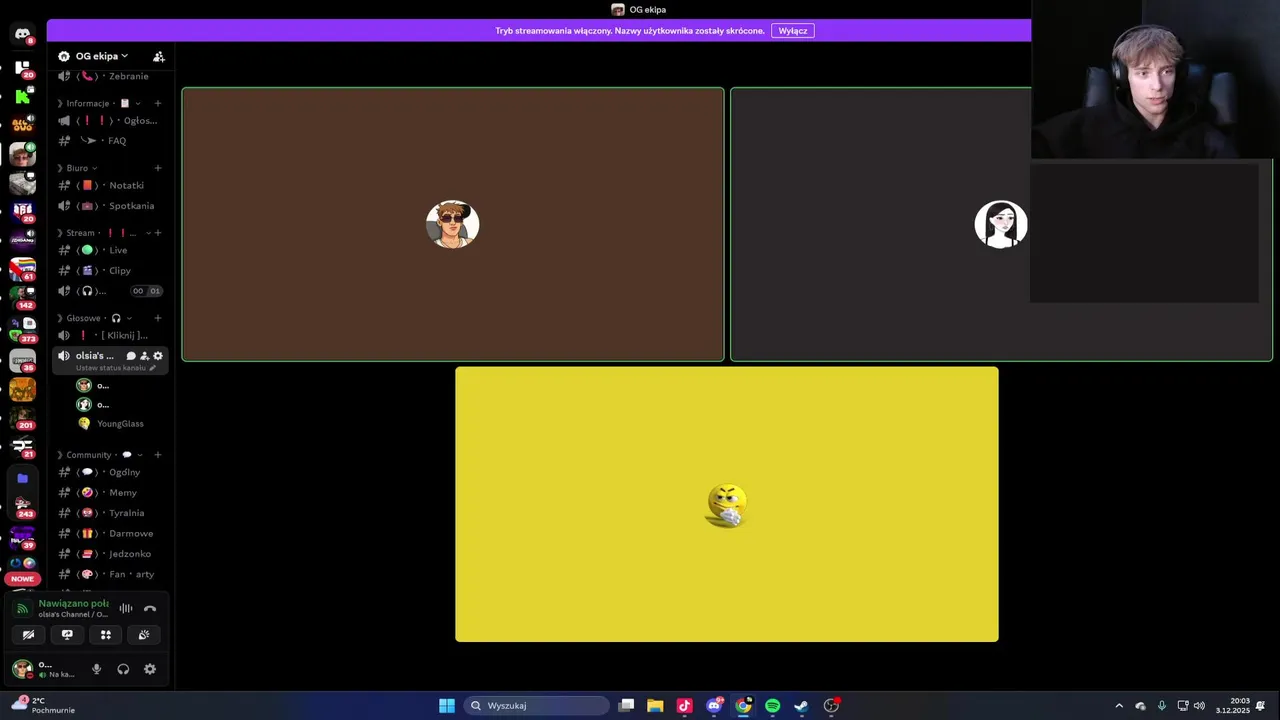Screen dimensions: 1280x720
Task: Open the Jedzonko channel
Action: [x=110, y=554]
